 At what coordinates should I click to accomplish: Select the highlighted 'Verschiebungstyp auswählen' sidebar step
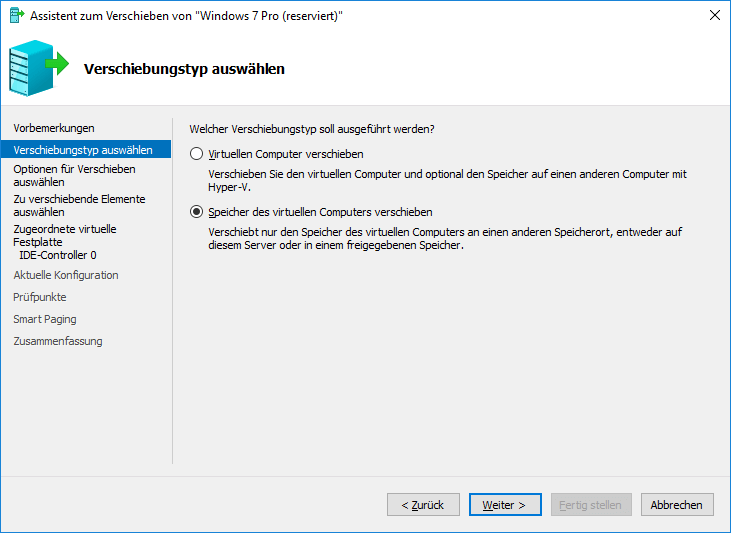(x=83, y=150)
